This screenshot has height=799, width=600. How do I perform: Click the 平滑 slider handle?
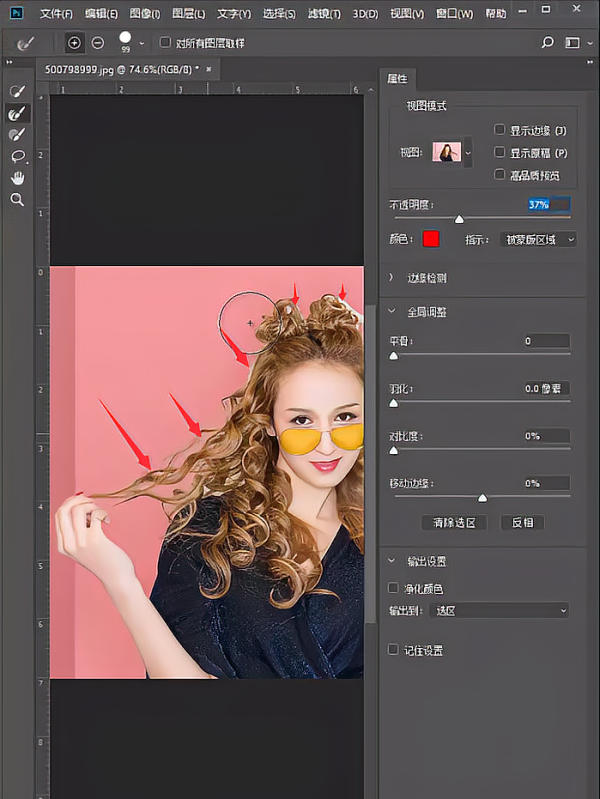[394, 355]
